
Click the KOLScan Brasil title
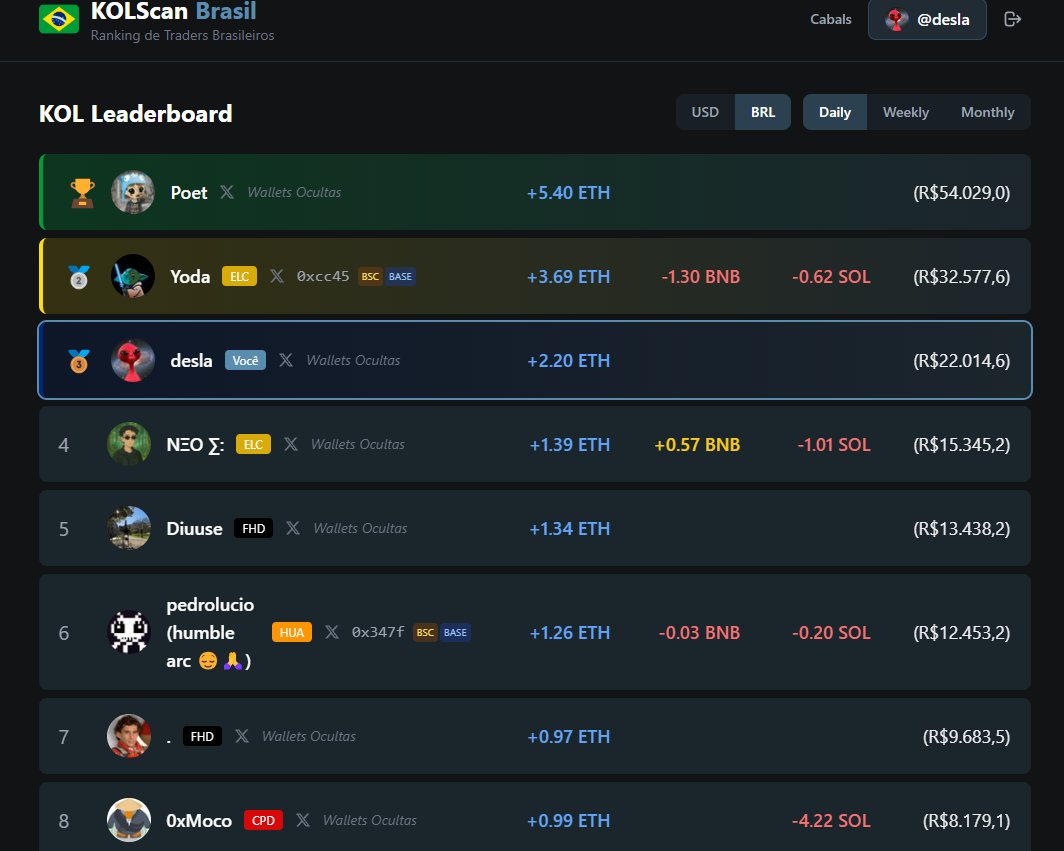coord(174,12)
